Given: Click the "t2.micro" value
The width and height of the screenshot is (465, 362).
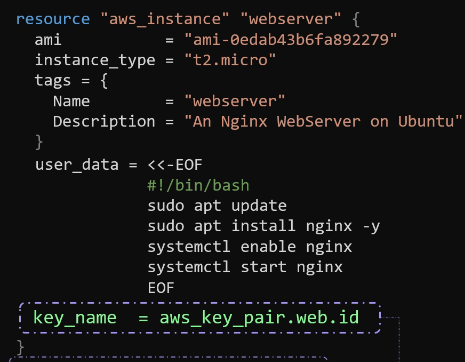Looking at the screenshot, I should 230,60.
